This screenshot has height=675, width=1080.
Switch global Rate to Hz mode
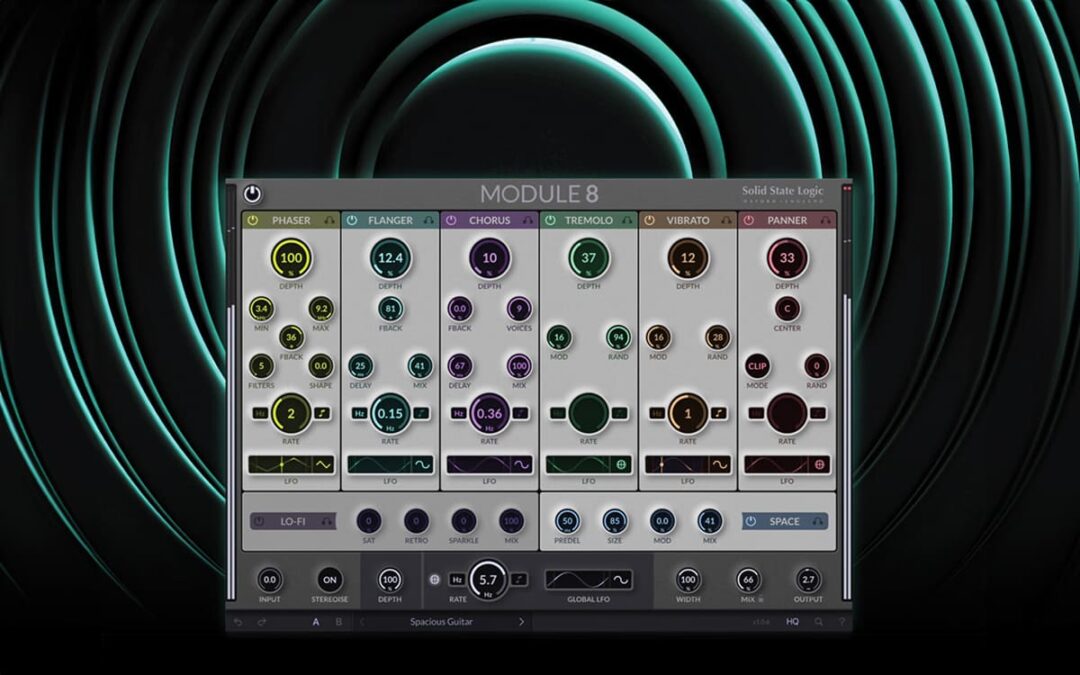click(457, 580)
